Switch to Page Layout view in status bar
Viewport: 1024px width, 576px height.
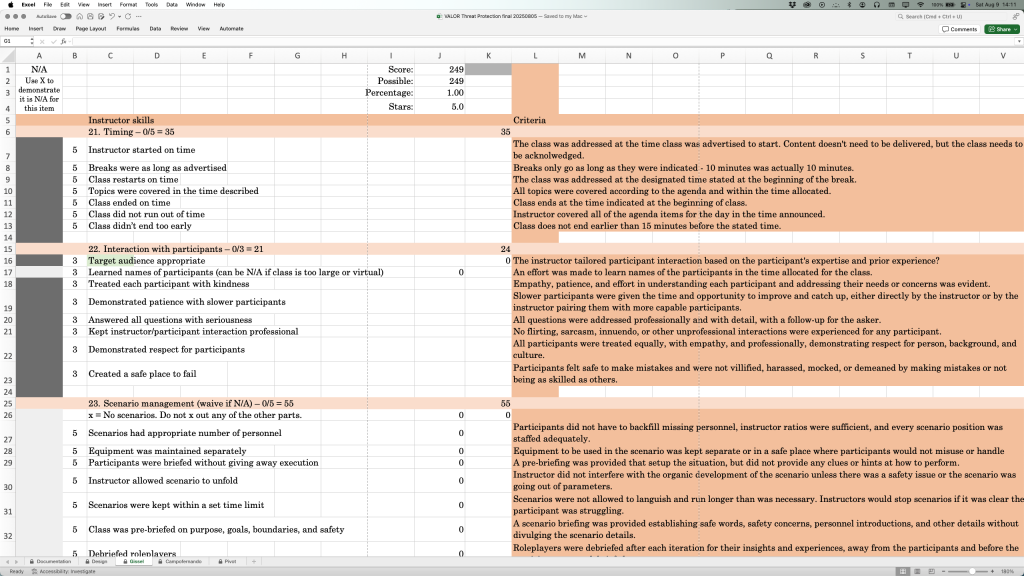coord(917,571)
